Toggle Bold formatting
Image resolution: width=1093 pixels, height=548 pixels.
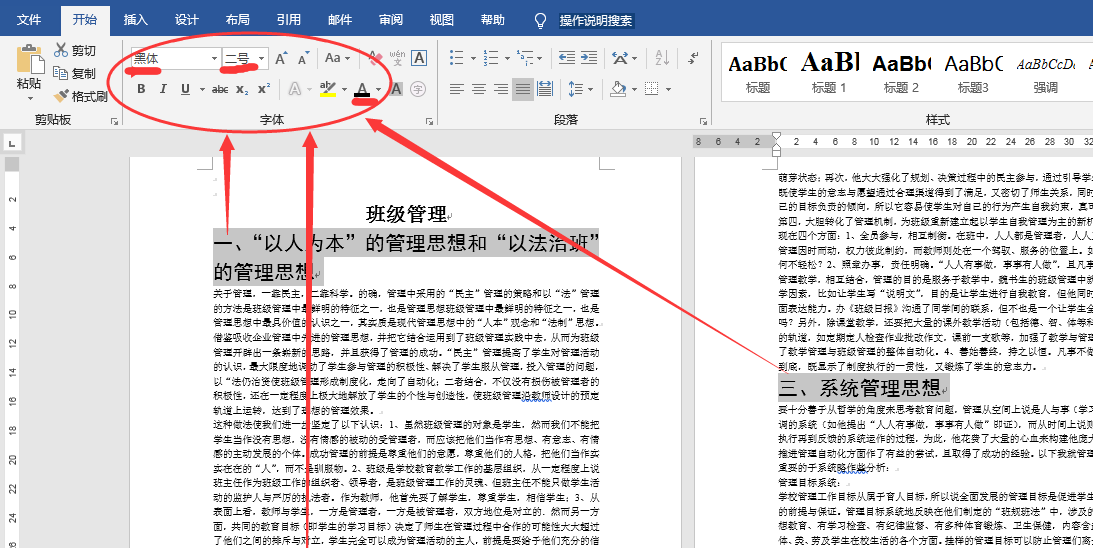coord(141,89)
